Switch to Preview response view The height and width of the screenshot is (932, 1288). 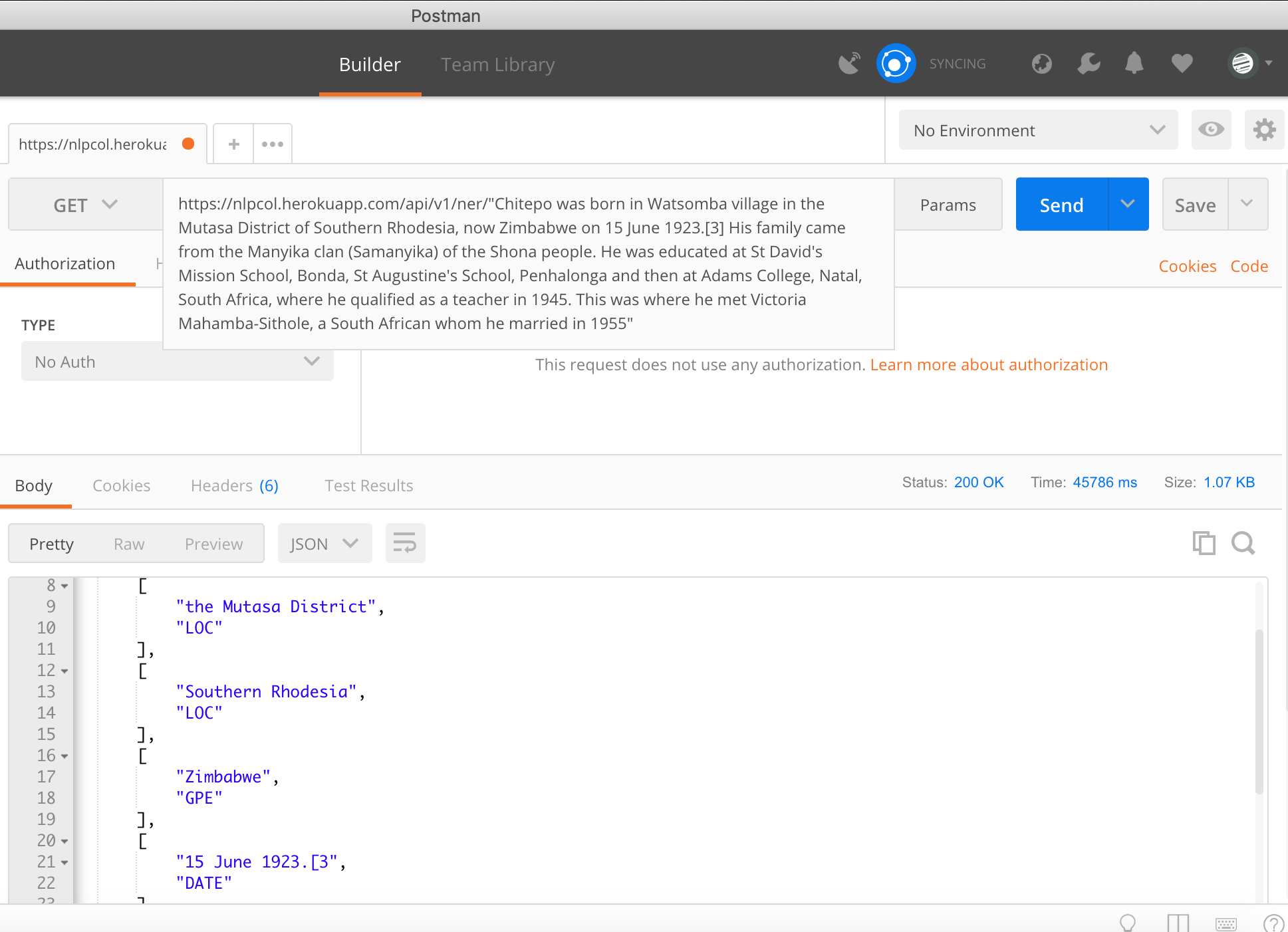click(214, 543)
